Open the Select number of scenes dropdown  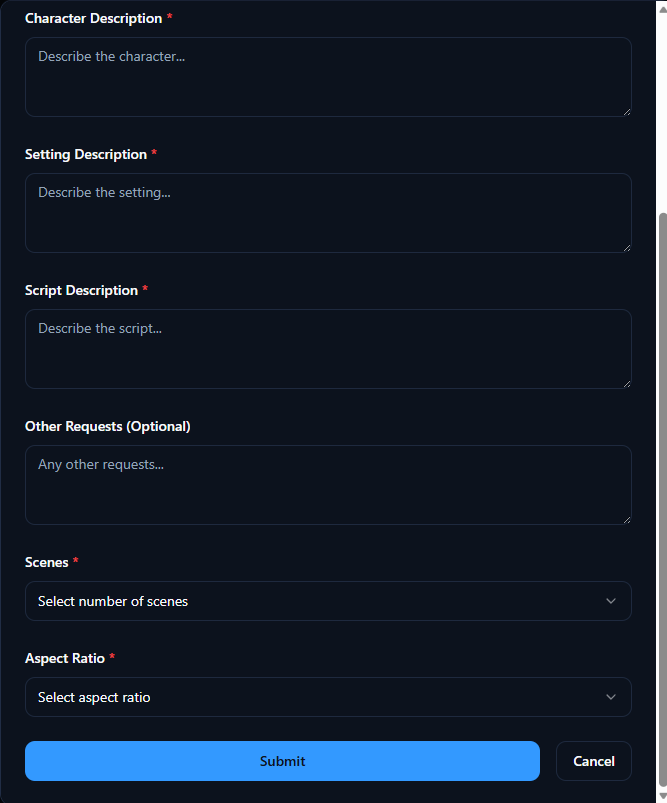pyautogui.click(x=328, y=601)
